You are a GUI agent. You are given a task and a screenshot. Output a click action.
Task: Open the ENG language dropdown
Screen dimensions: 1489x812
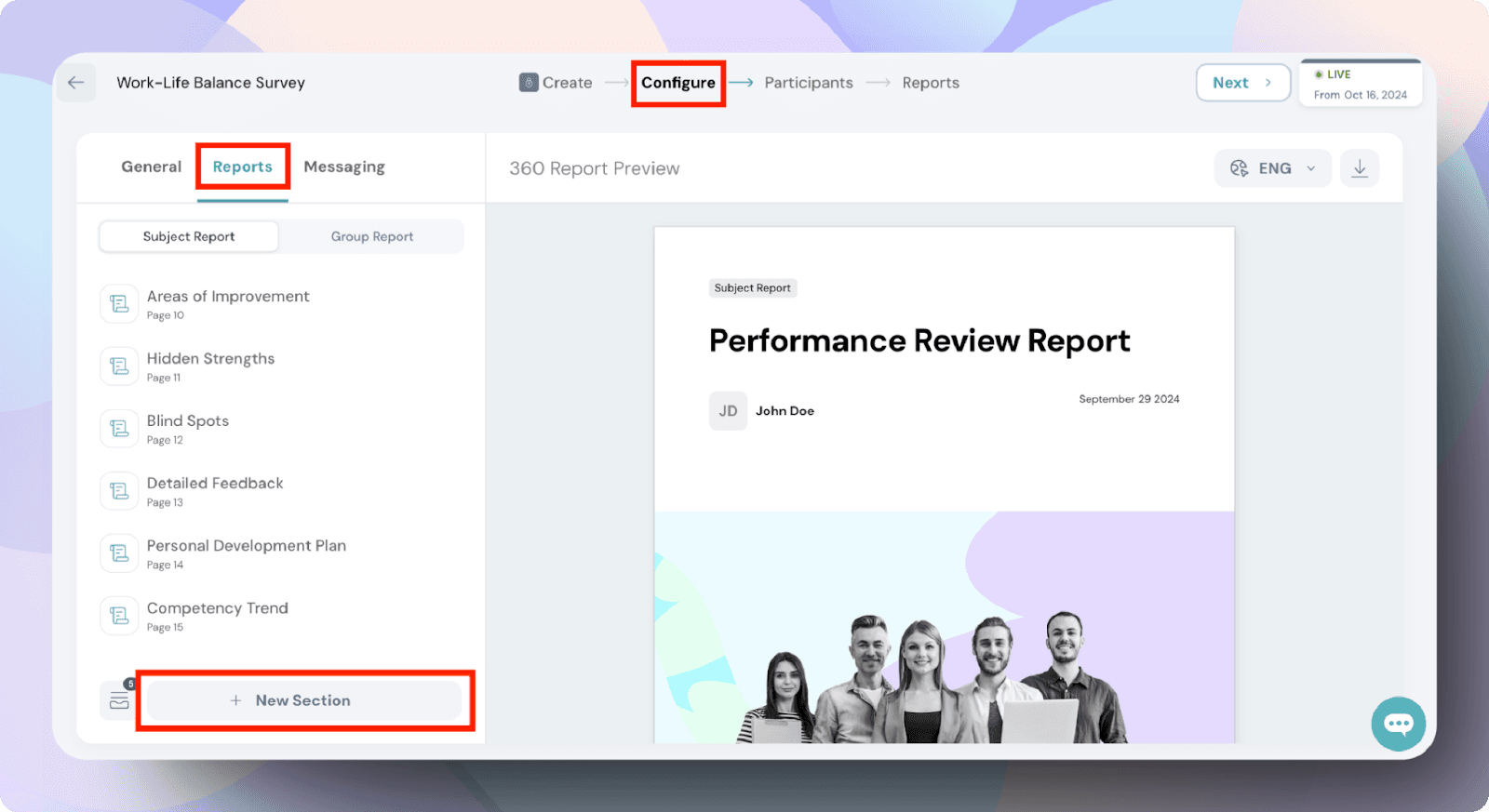[x=1272, y=168]
